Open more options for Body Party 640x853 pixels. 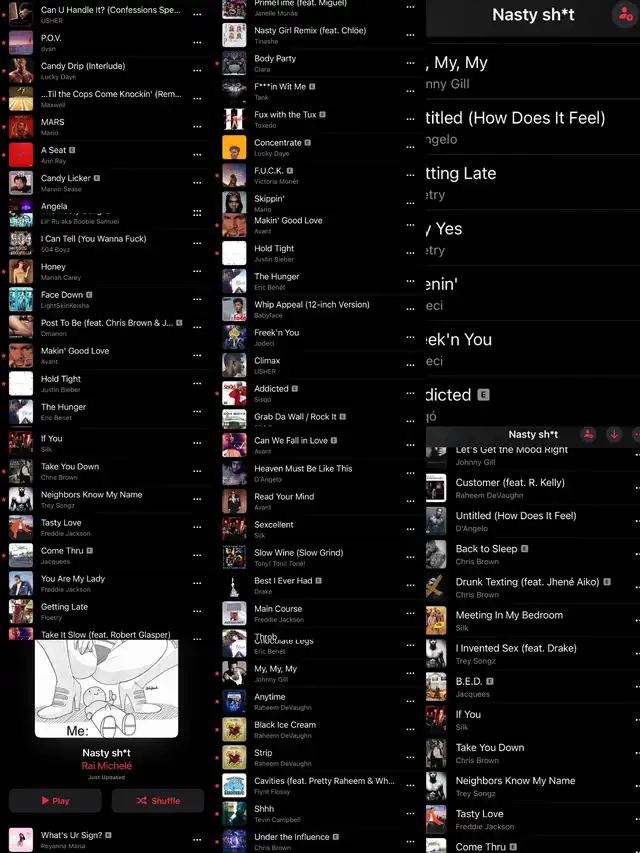click(x=410, y=63)
